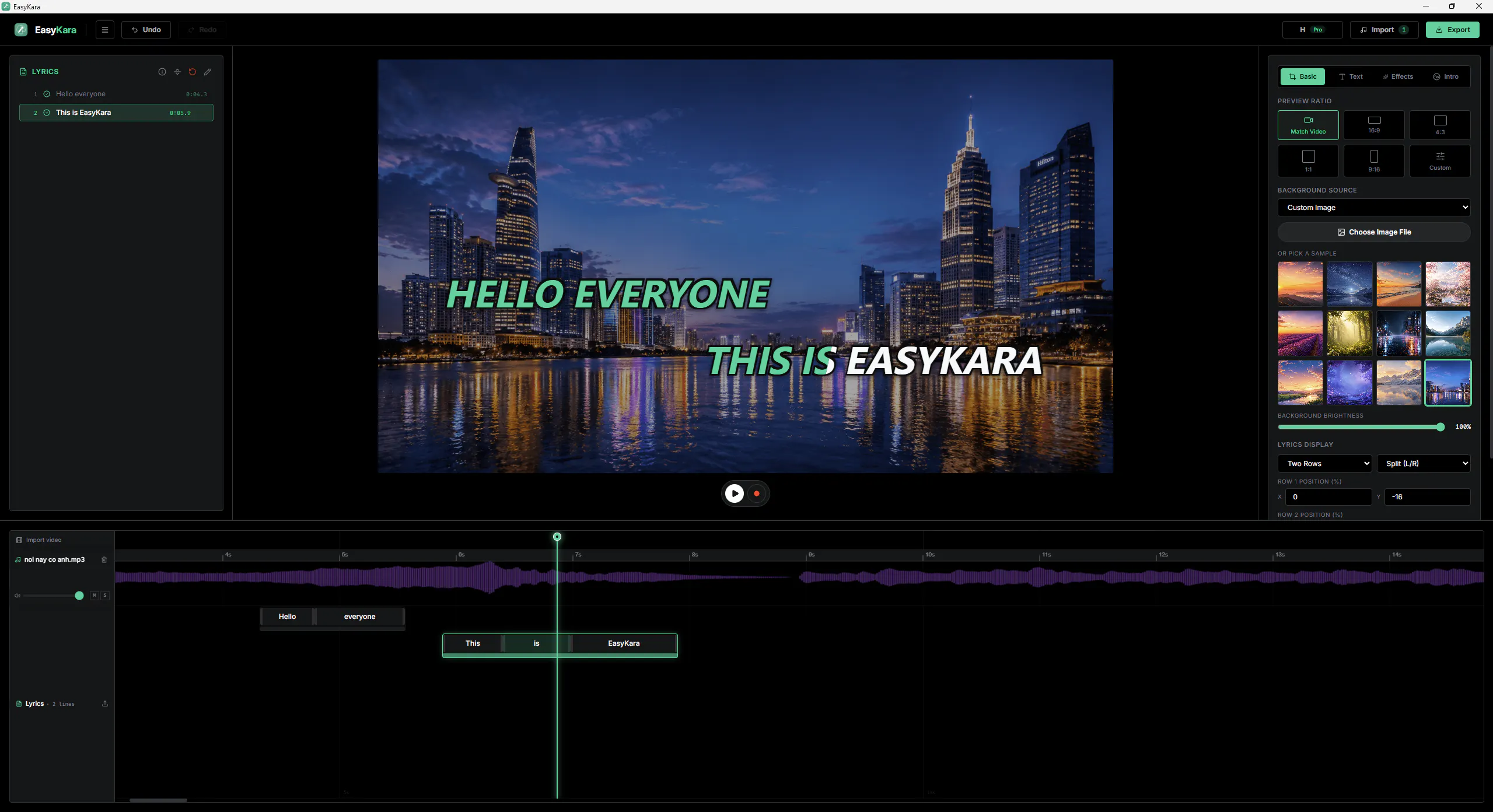The height and width of the screenshot is (812, 1493).
Task: Switch to the Effects tab
Action: (x=1398, y=76)
